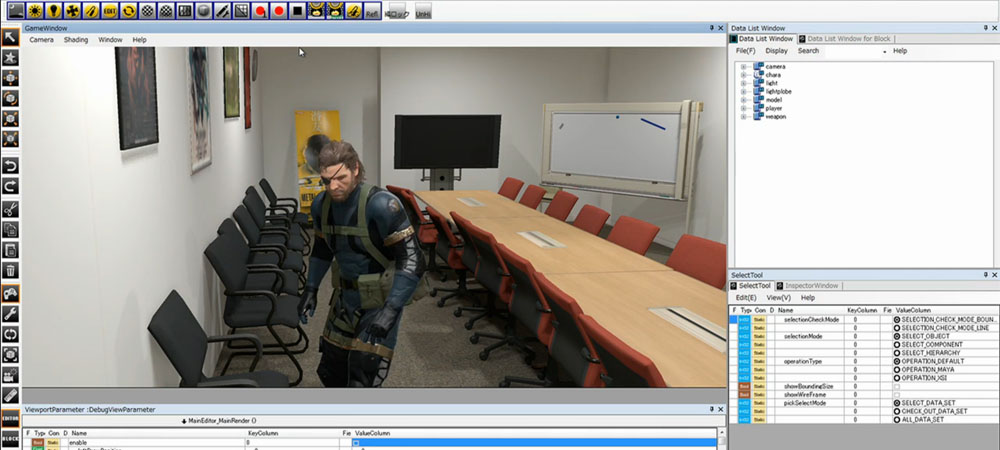The width and height of the screenshot is (1000, 450).
Task: Select the SELECT_HIERARCHY radio option
Action: pyautogui.click(x=896, y=352)
